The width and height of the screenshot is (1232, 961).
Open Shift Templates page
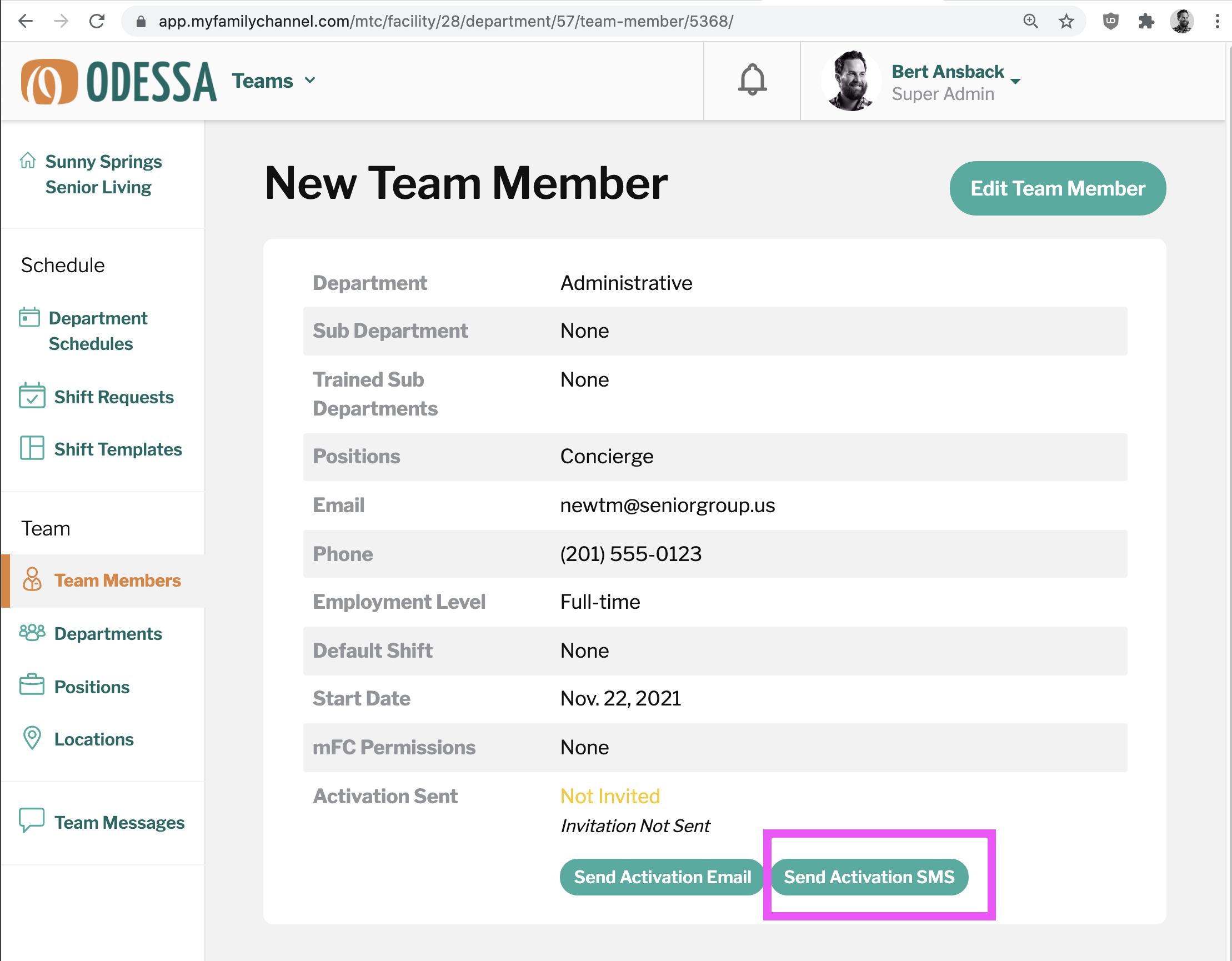coord(118,449)
